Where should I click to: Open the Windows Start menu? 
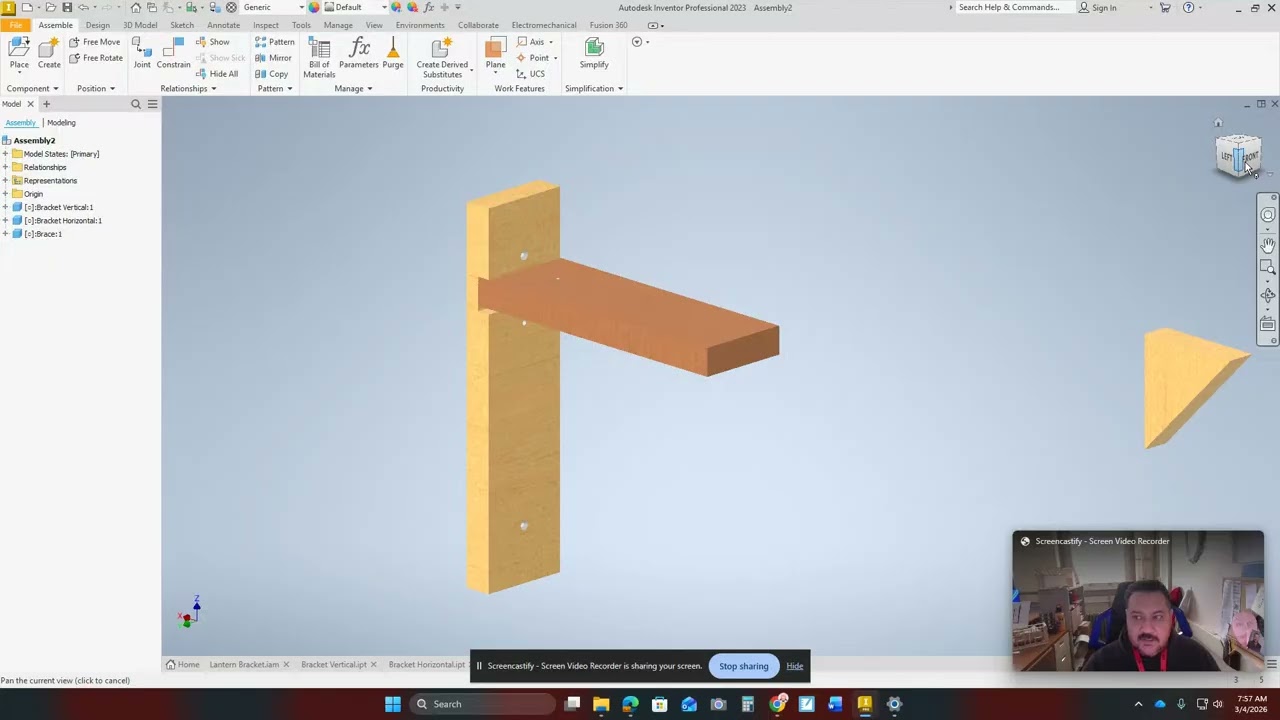(393, 704)
